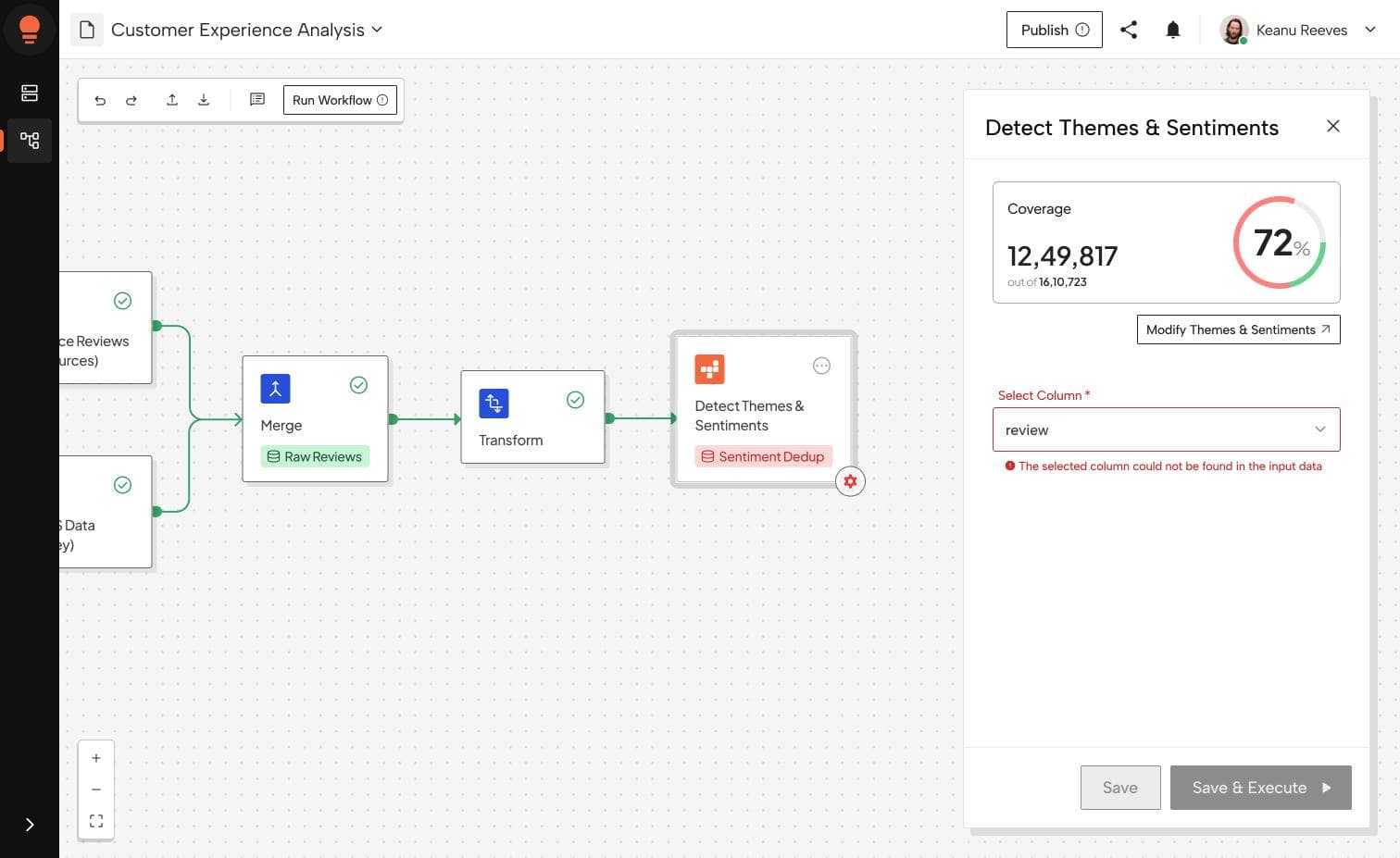Click the Reviews source node checkmark

[x=122, y=301]
